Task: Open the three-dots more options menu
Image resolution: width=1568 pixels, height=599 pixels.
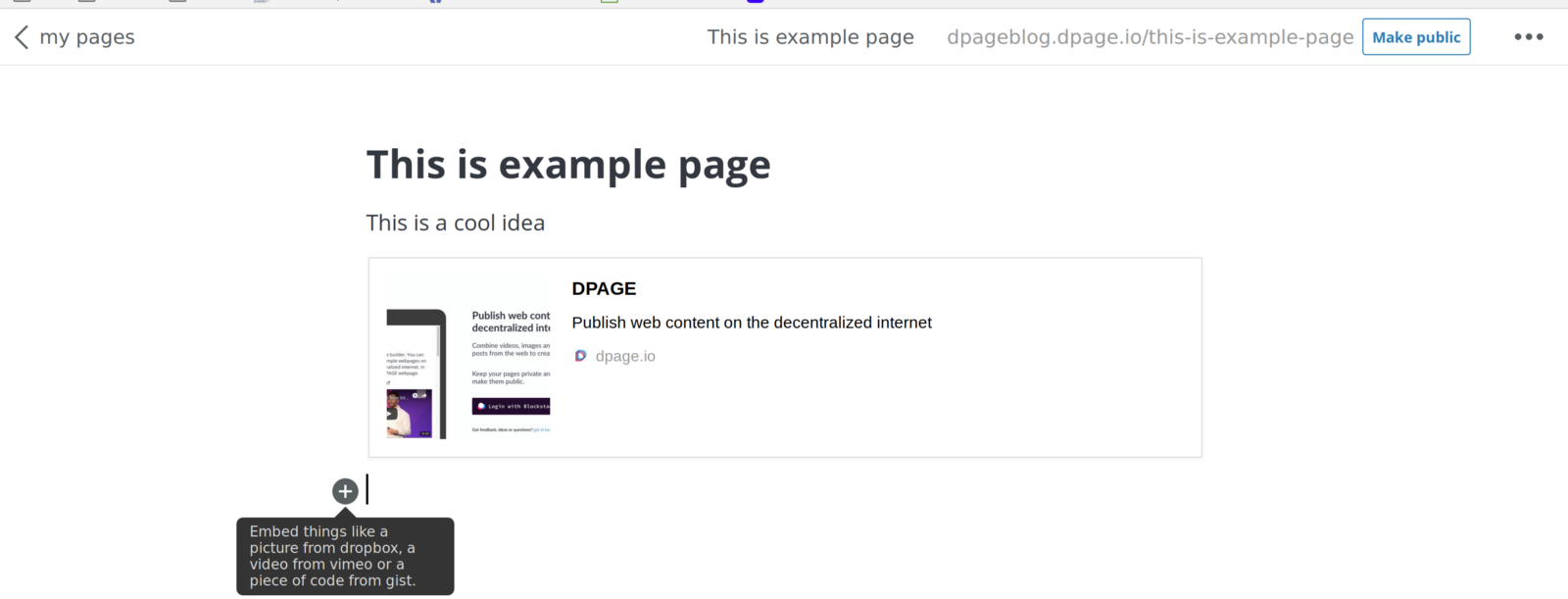Action: pos(1529,37)
